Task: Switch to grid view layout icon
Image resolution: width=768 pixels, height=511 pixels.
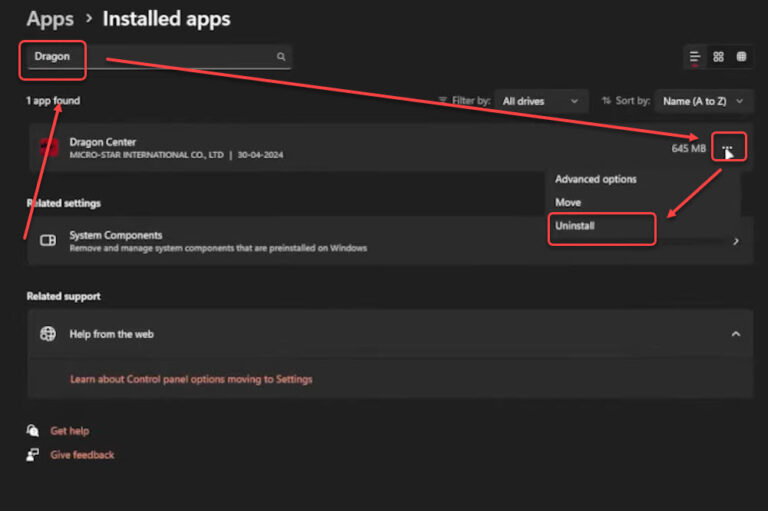Action: pos(718,57)
